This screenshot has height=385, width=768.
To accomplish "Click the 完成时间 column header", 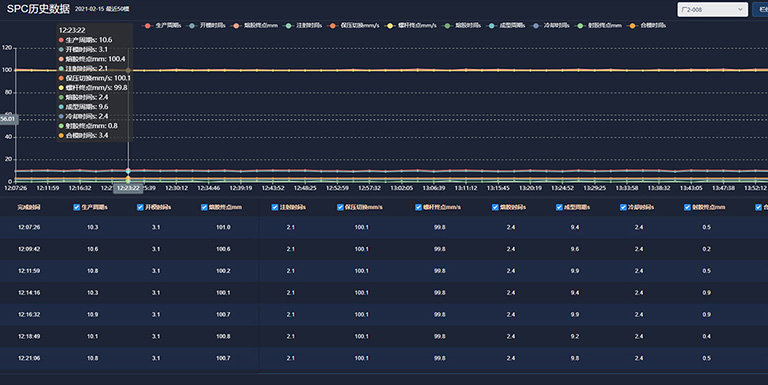I will pos(29,207).
